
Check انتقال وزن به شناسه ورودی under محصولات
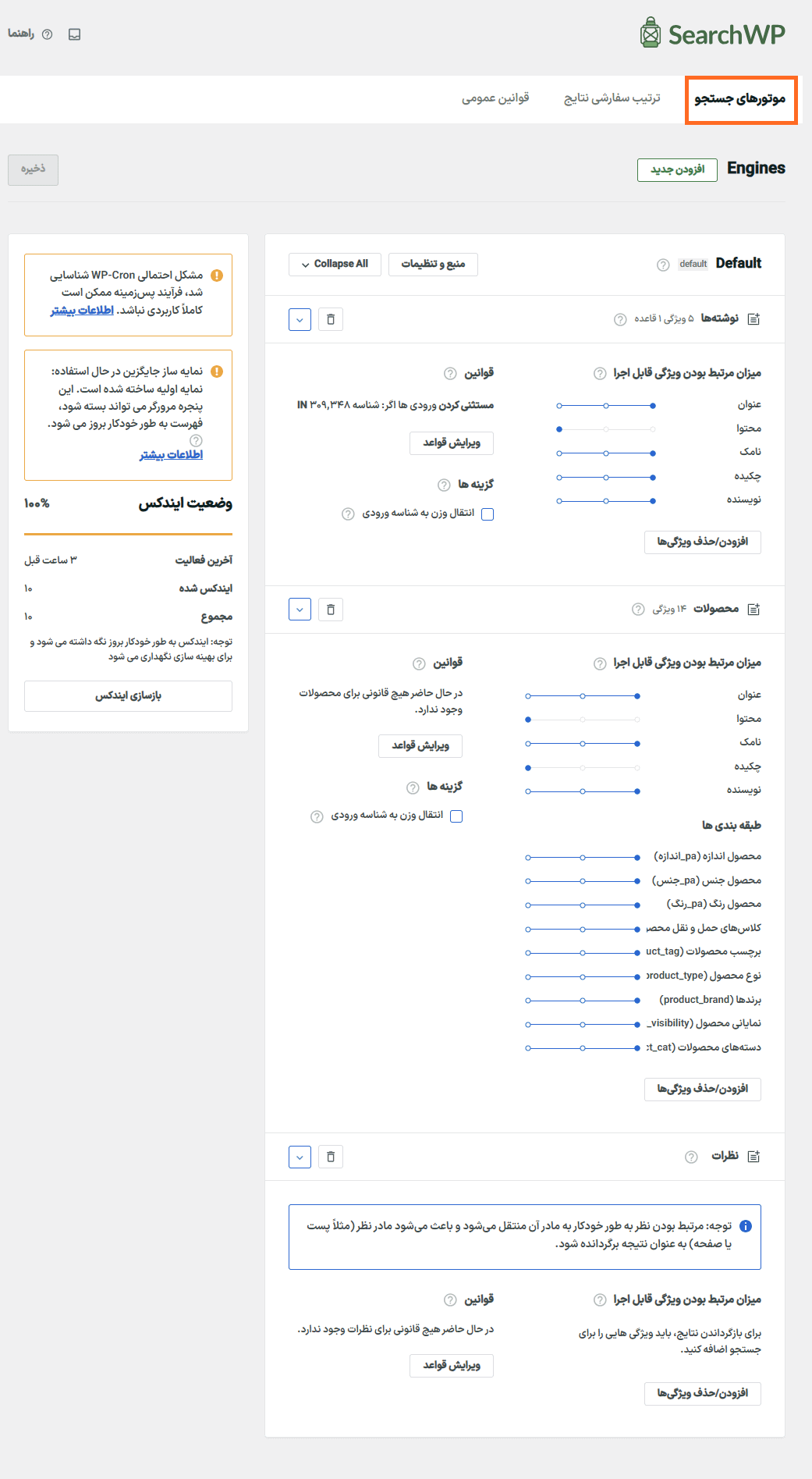(456, 816)
